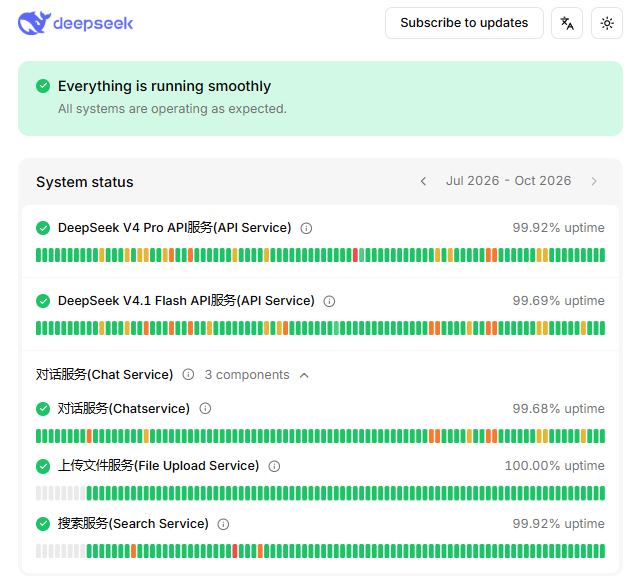Go to previous date range with left chevron
Viewport: 636px width, 587px height.
point(423,181)
